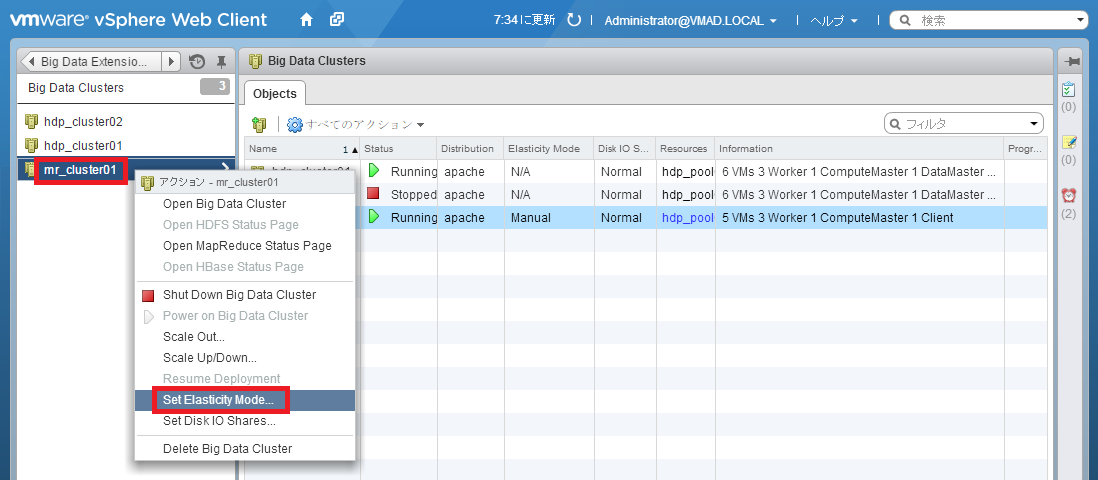The image size is (1098, 480).
Task: Click hdp_cluster02 cluster icon in navigator
Action: [x=31, y=122]
